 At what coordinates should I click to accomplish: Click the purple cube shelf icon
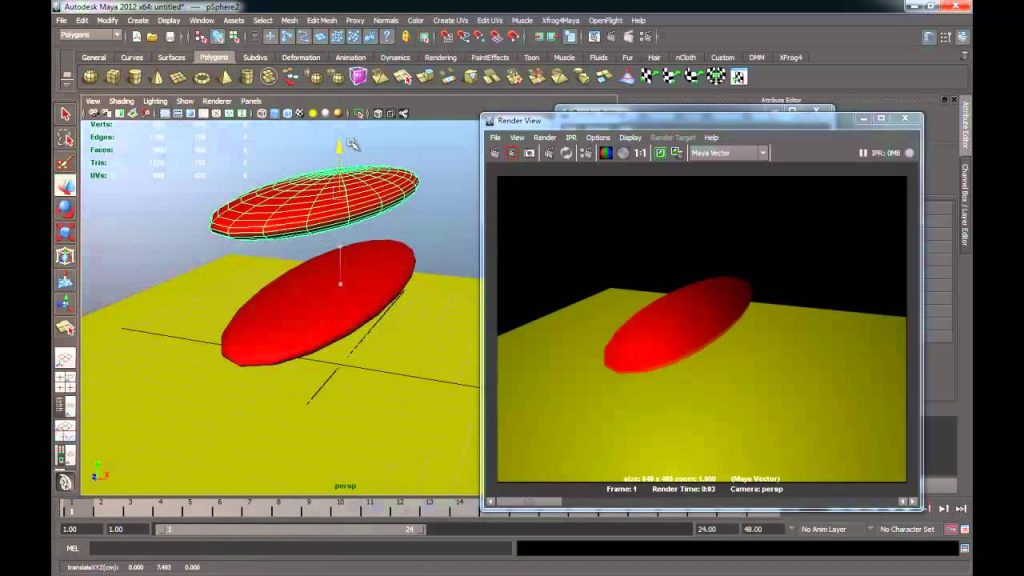tap(358, 76)
